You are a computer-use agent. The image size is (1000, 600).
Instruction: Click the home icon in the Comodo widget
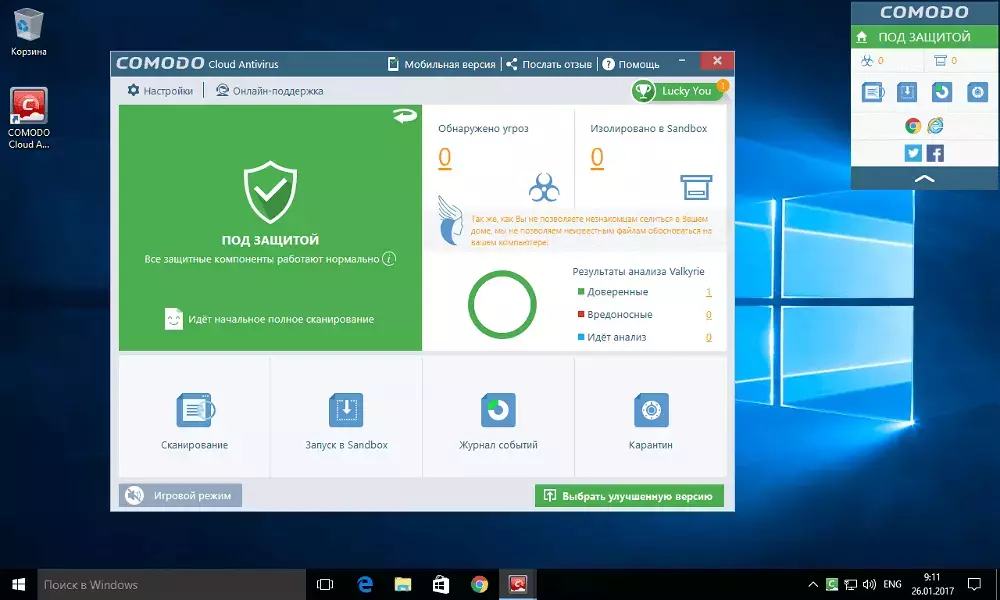pyautogui.click(x=862, y=37)
